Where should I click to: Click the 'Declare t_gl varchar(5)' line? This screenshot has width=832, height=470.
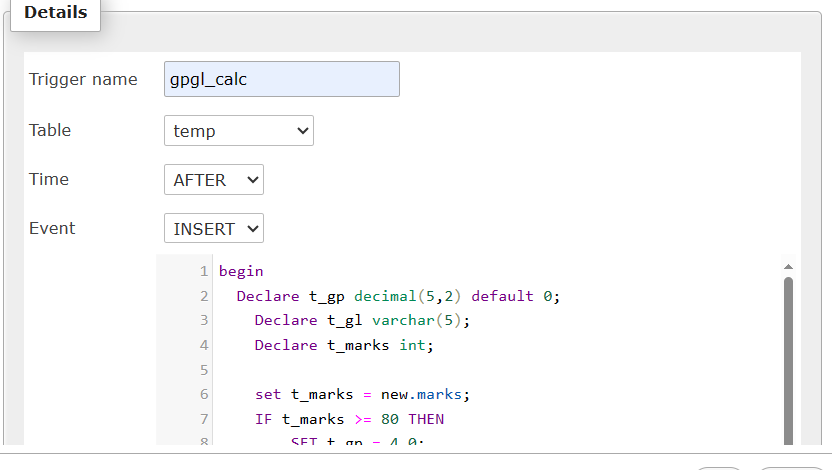click(362, 320)
